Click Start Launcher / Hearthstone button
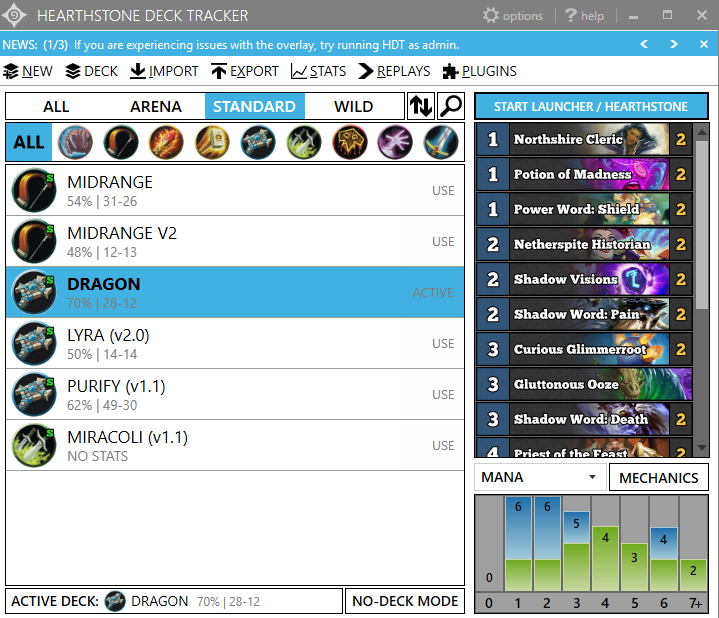 591,106
